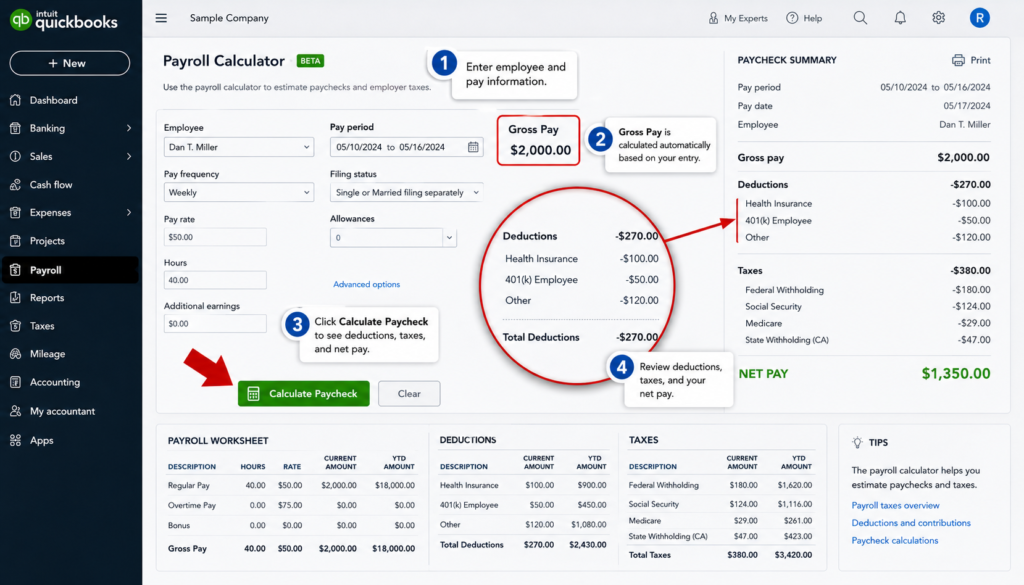Open the user profile avatar R
Image resolution: width=1024 pixels, height=585 pixels.
coord(979,18)
